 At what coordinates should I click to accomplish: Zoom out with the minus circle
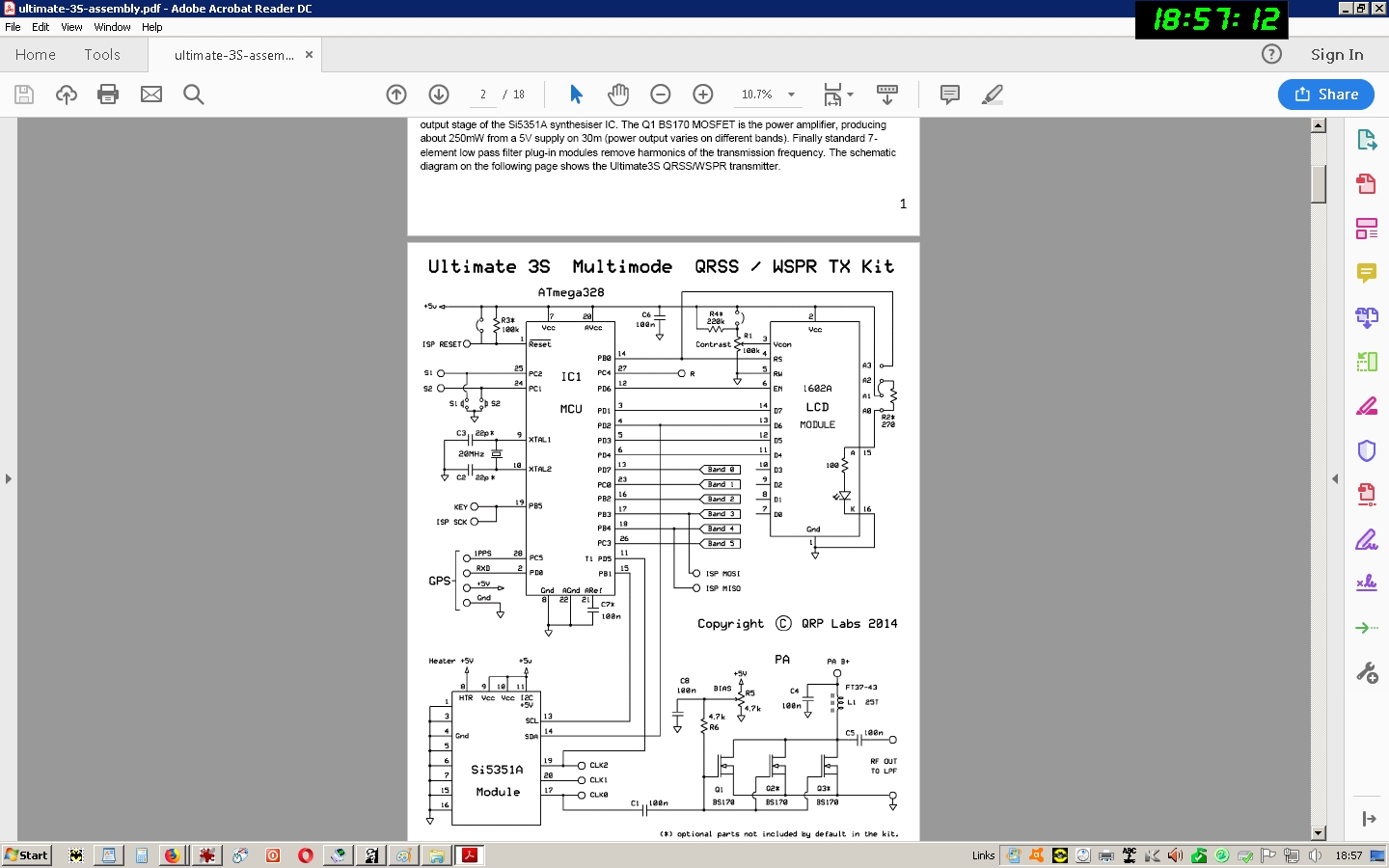click(661, 95)
